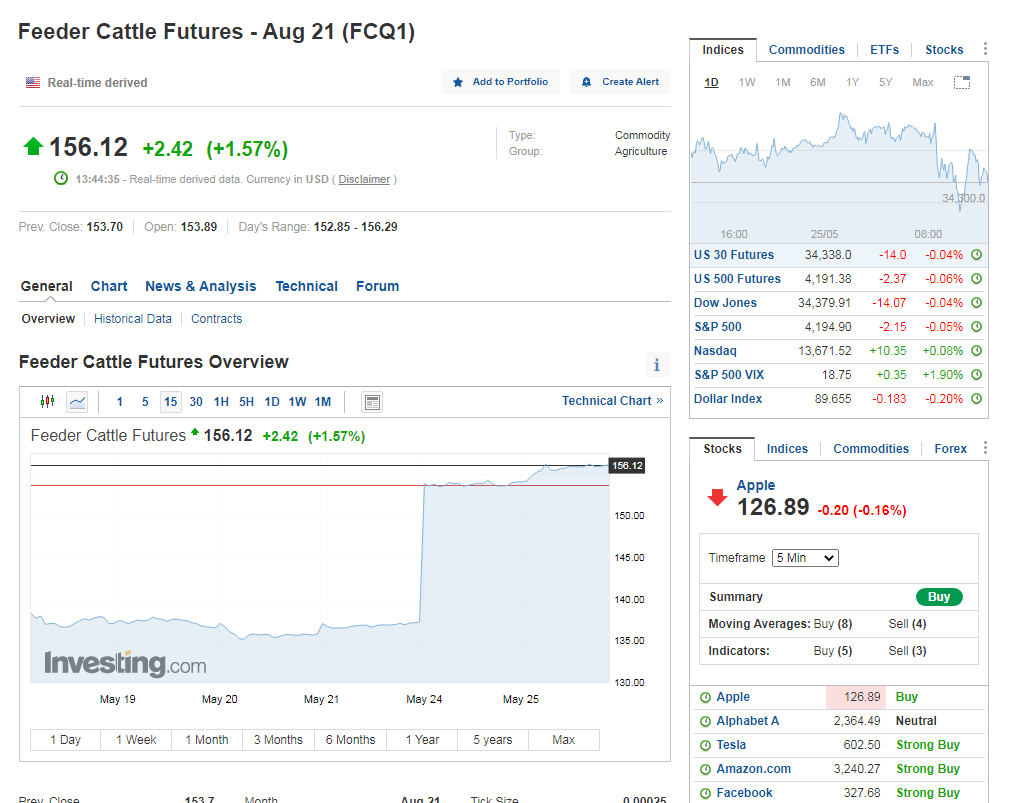Viewport: 1027px width, 803px height.
Task: Set chart interval to 1W
Action: [x=297, y=402]
